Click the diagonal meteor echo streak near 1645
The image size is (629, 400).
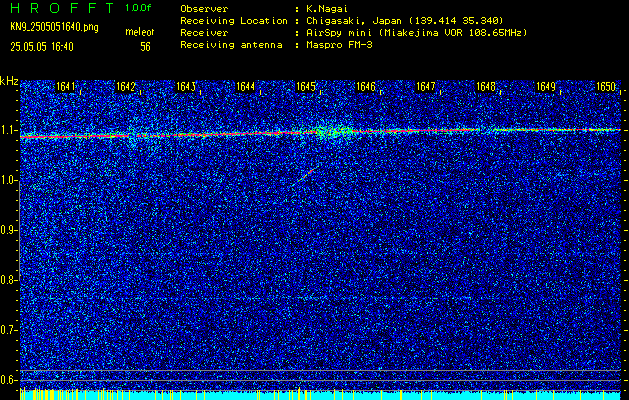[x=306, y=175]
